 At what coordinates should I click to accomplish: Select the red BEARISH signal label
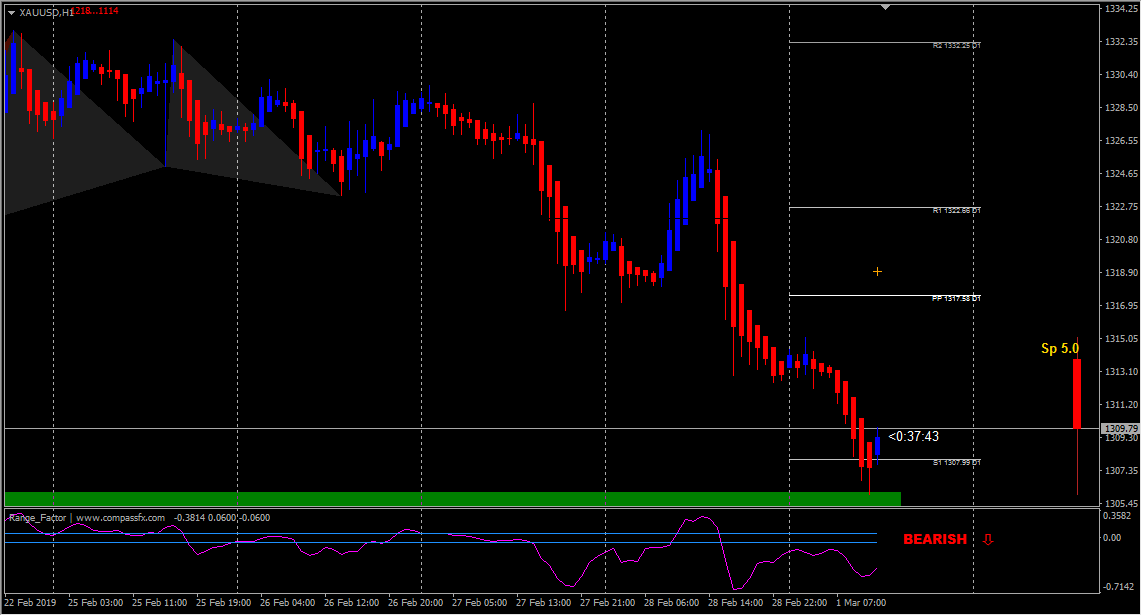click(x=935, y=540)
